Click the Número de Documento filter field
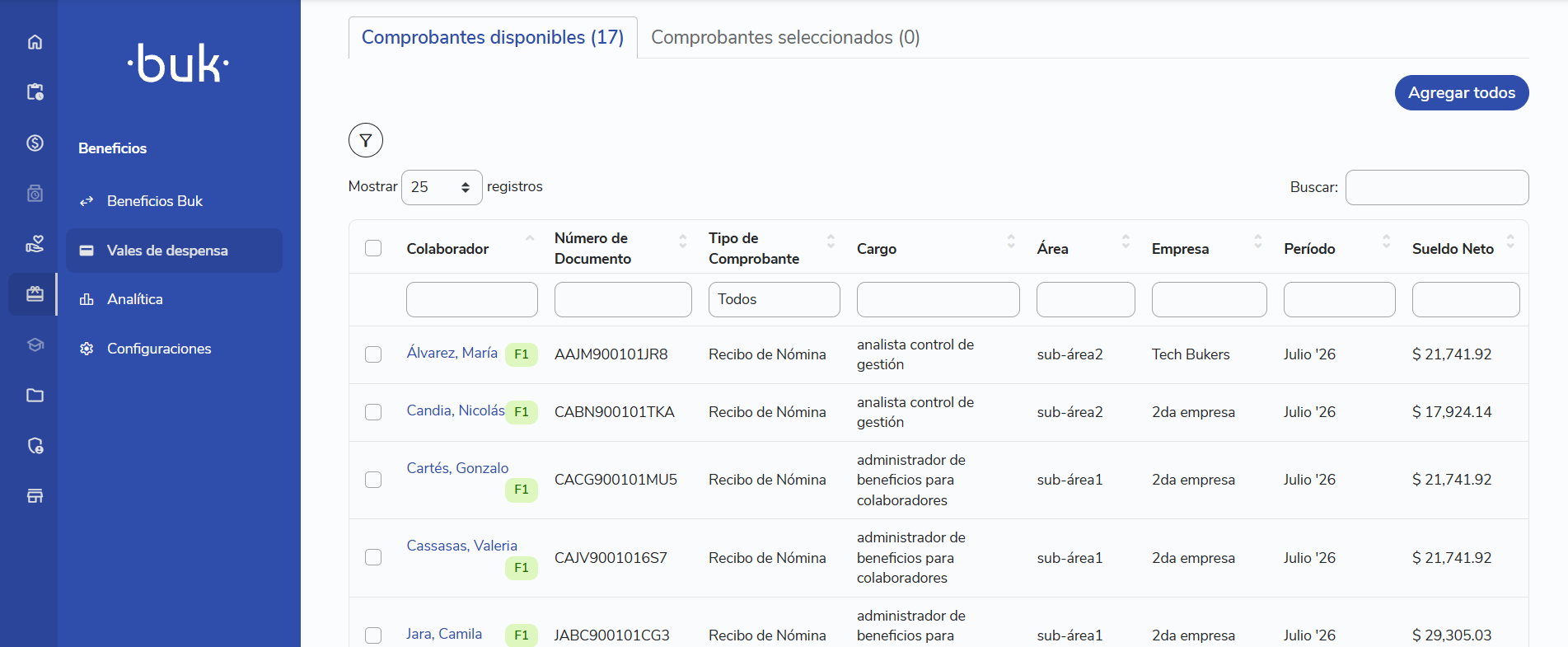The height and width of the screenshot is (647, 1568). (x=623, y=299)
